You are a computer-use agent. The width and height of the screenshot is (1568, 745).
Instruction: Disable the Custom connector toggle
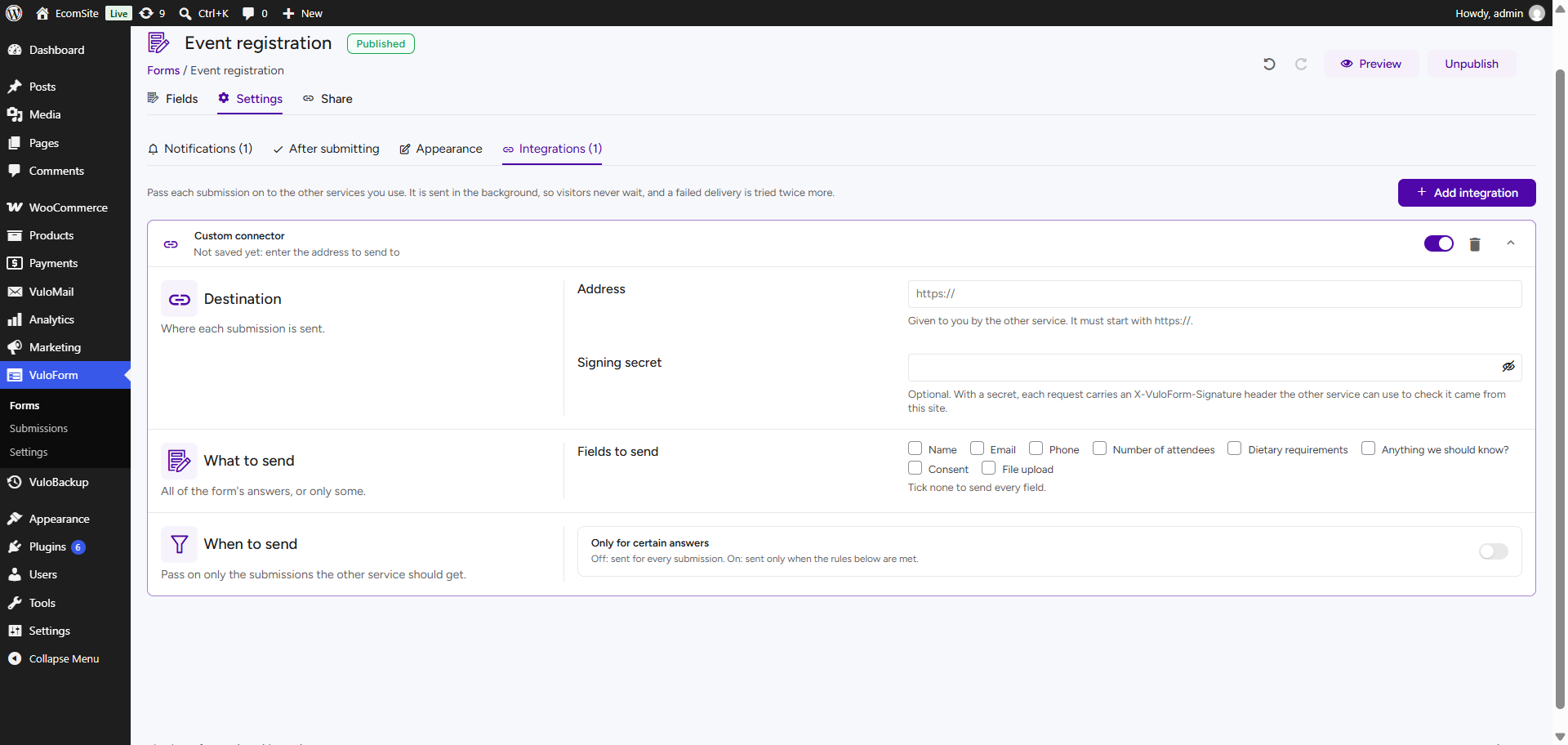[1438, 243]
